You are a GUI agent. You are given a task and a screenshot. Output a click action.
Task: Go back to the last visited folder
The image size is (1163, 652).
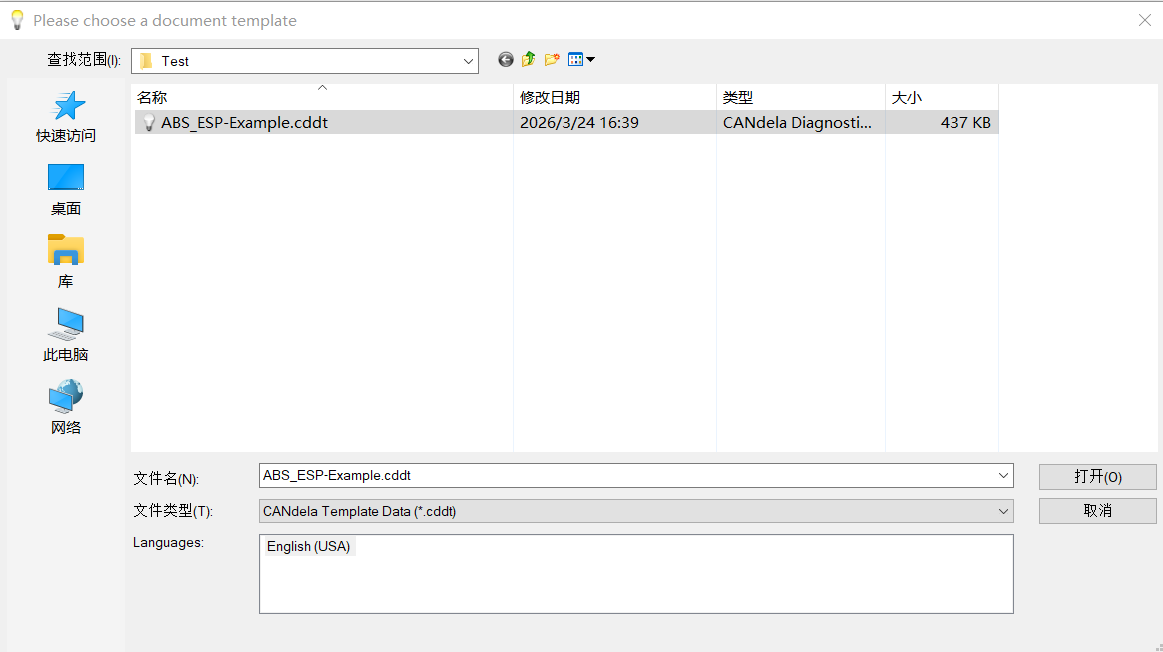pyautogui.click(x=506, y=60)
